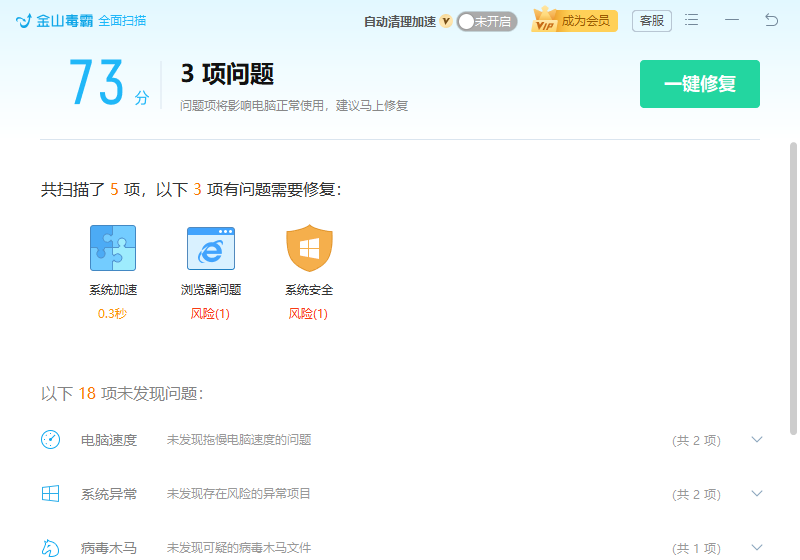The image size is (800, 560).
Task: Click (共 2 项) in 系统异常 row
Action: tap(696, 494)
